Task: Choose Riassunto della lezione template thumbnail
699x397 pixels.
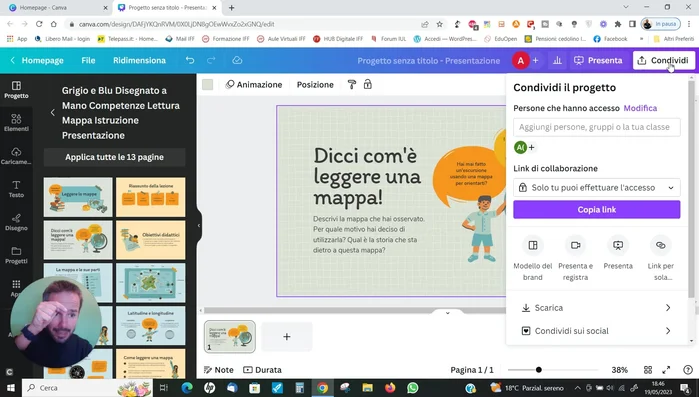Action: [x=151, y=197]
